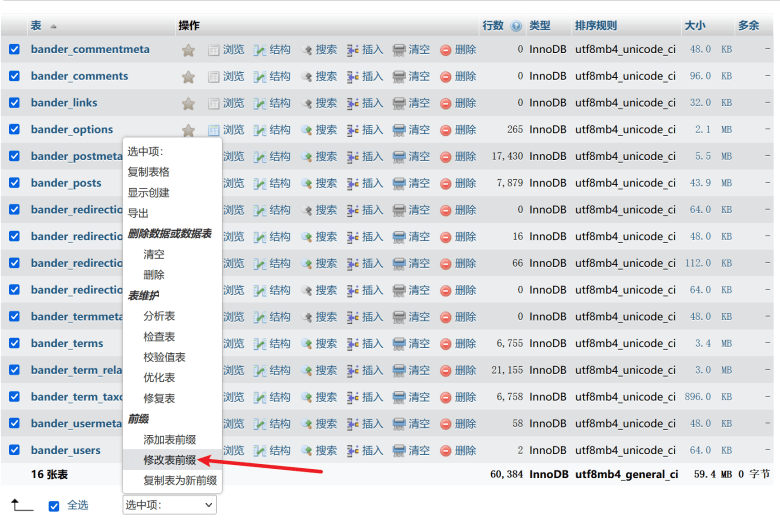The width and height of the screenshot is (780, 527).
Task: Click the favorite star for bander_options
Action: pyautogui.click(x=188, y=130)
